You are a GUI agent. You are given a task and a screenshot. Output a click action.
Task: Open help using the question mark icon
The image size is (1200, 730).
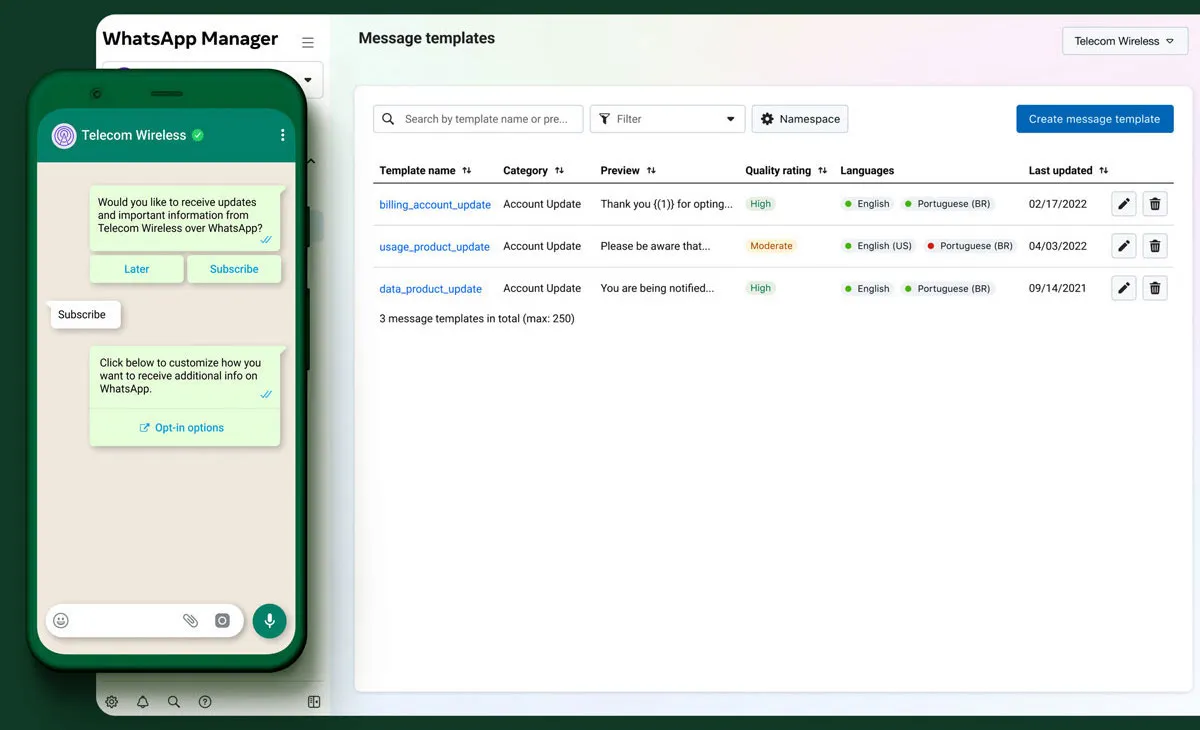204,701
